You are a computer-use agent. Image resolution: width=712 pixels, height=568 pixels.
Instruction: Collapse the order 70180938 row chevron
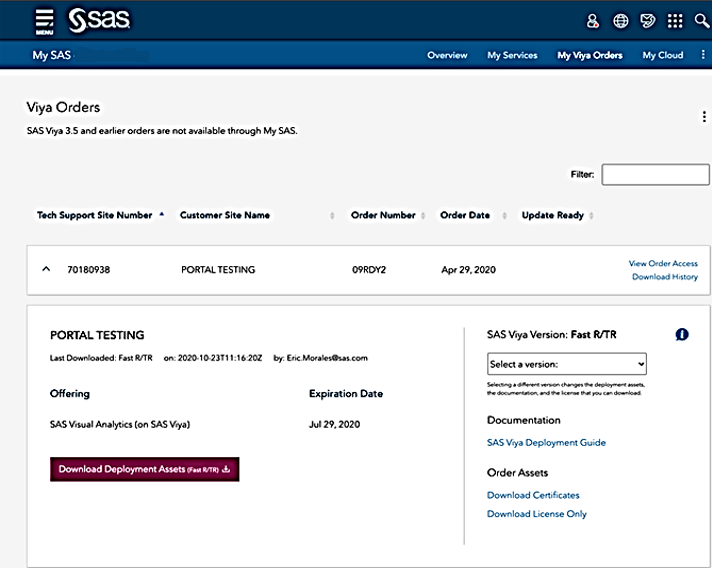tap(46, 269)
